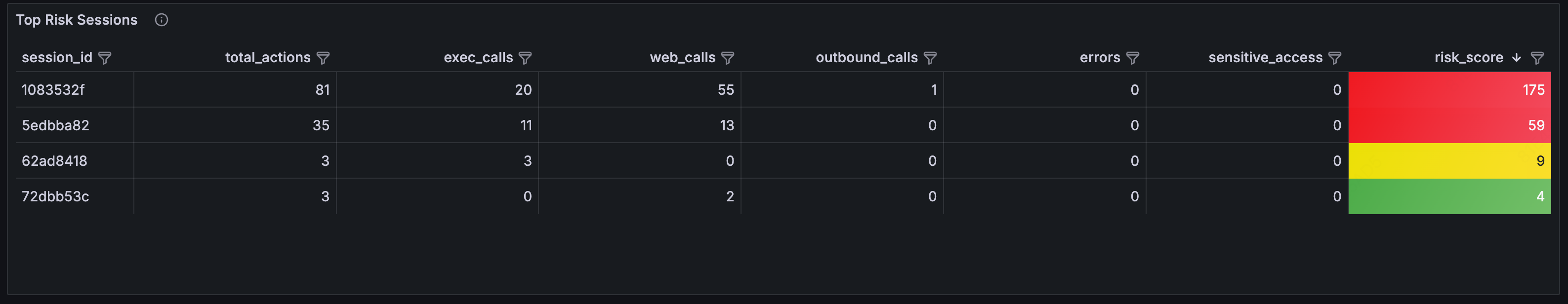Image resolution: width=1568 pixels, height=304 pixels.
Task: Click the info icon beside Top Risk Sessions
Action: tap(162, 20)
